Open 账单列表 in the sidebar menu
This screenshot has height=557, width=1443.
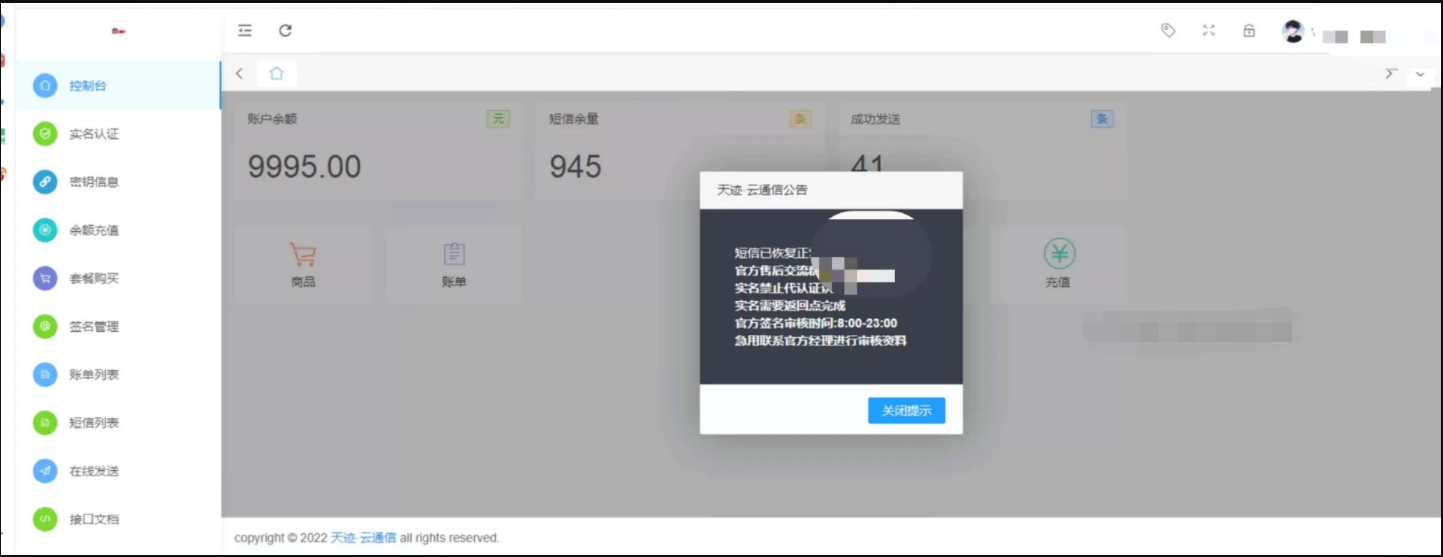[94, 375]
